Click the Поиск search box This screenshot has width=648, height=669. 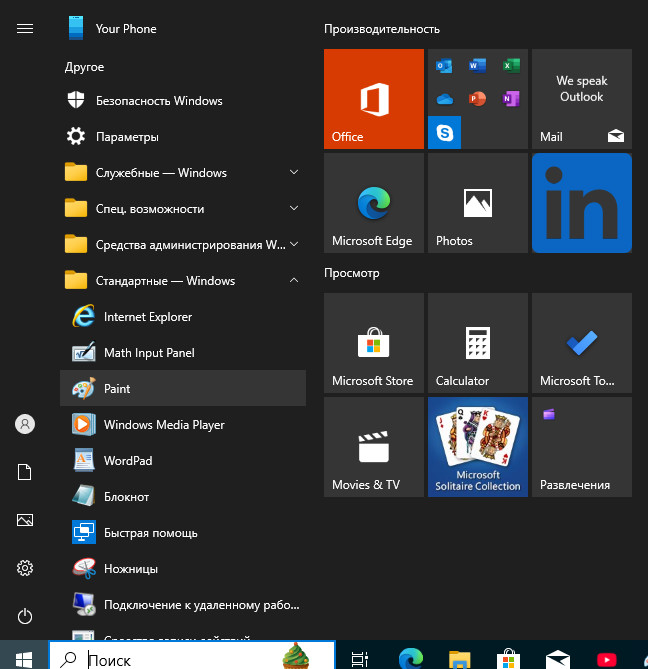[192, 655]
